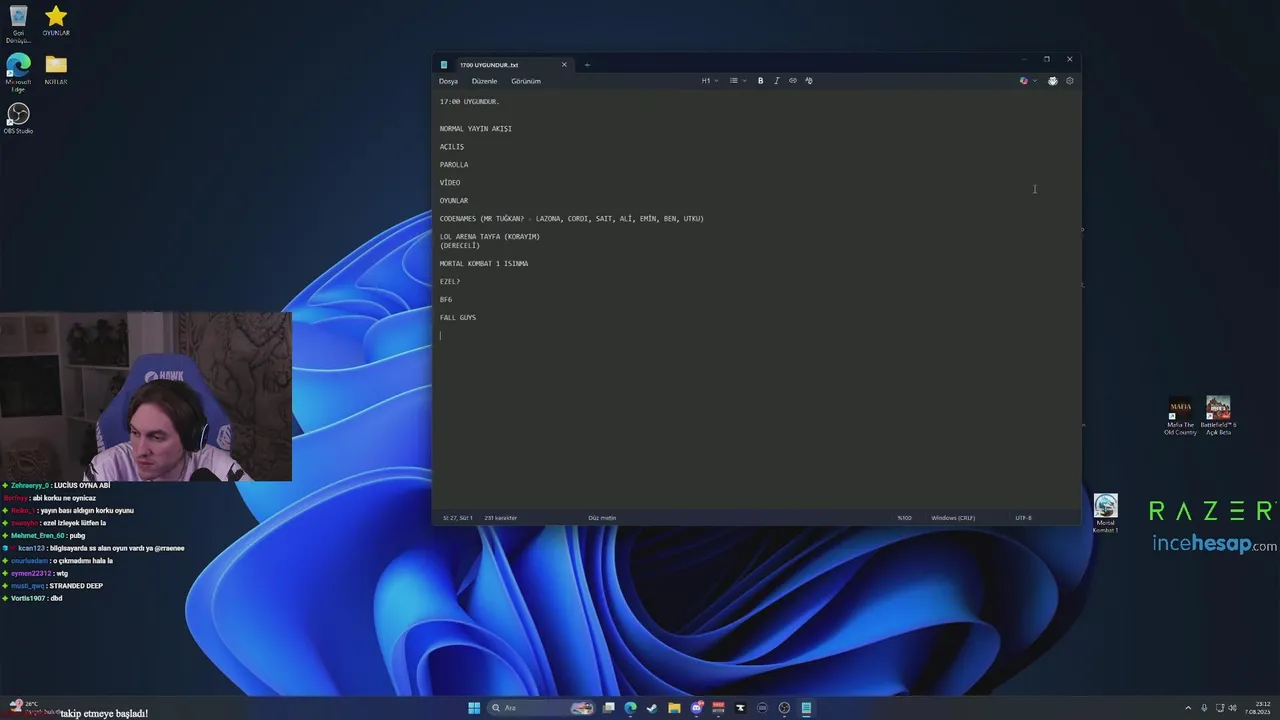
Task: Click the text line NORMAL YAYIN AKIŞI
Action: point(476,129)
